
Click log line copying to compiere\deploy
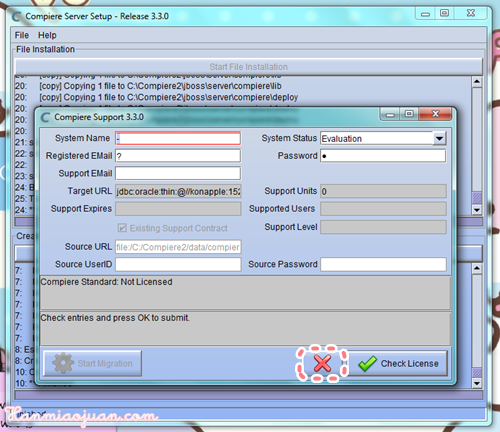pos(169,97)
